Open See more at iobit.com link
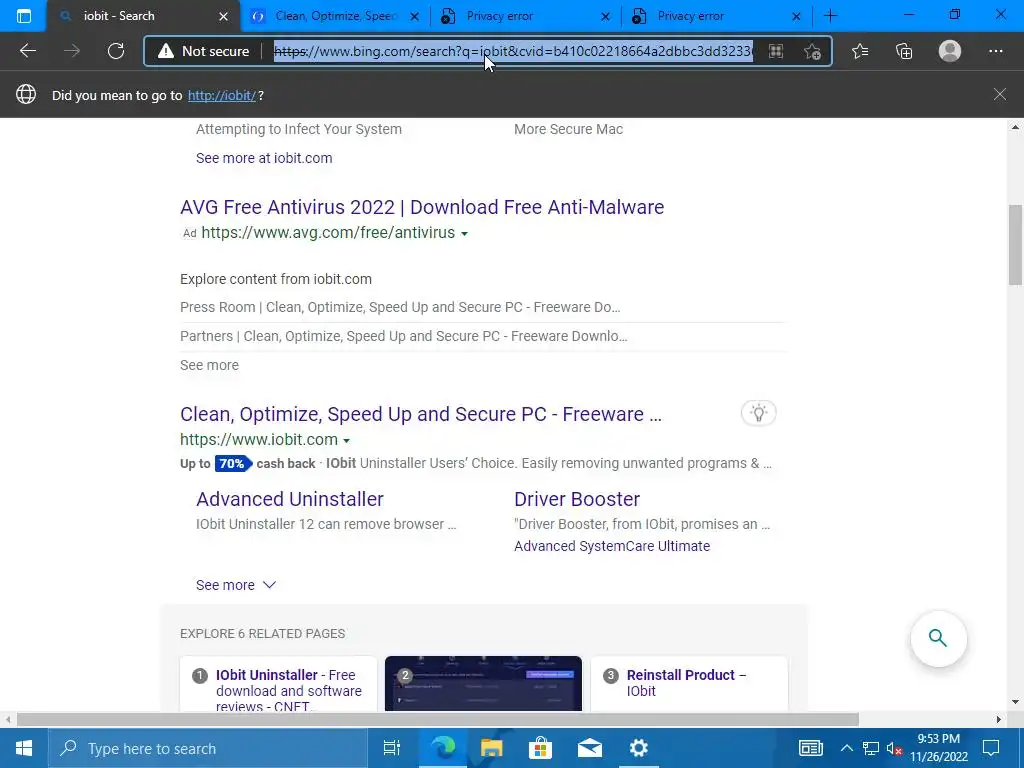Image resolution: width=1024 pixels, height=768 pixels. click(x=264, y=158)
